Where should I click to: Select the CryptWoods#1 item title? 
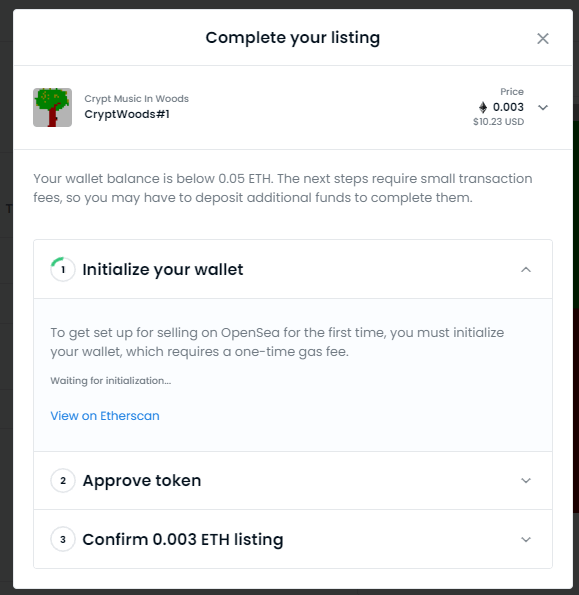tap(127, 114)
